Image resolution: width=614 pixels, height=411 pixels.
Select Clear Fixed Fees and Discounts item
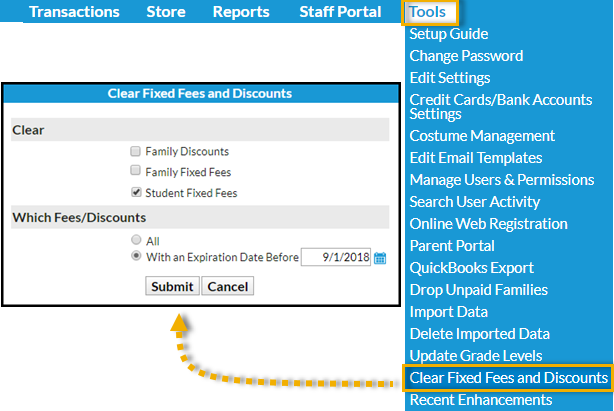click(508, 378)
